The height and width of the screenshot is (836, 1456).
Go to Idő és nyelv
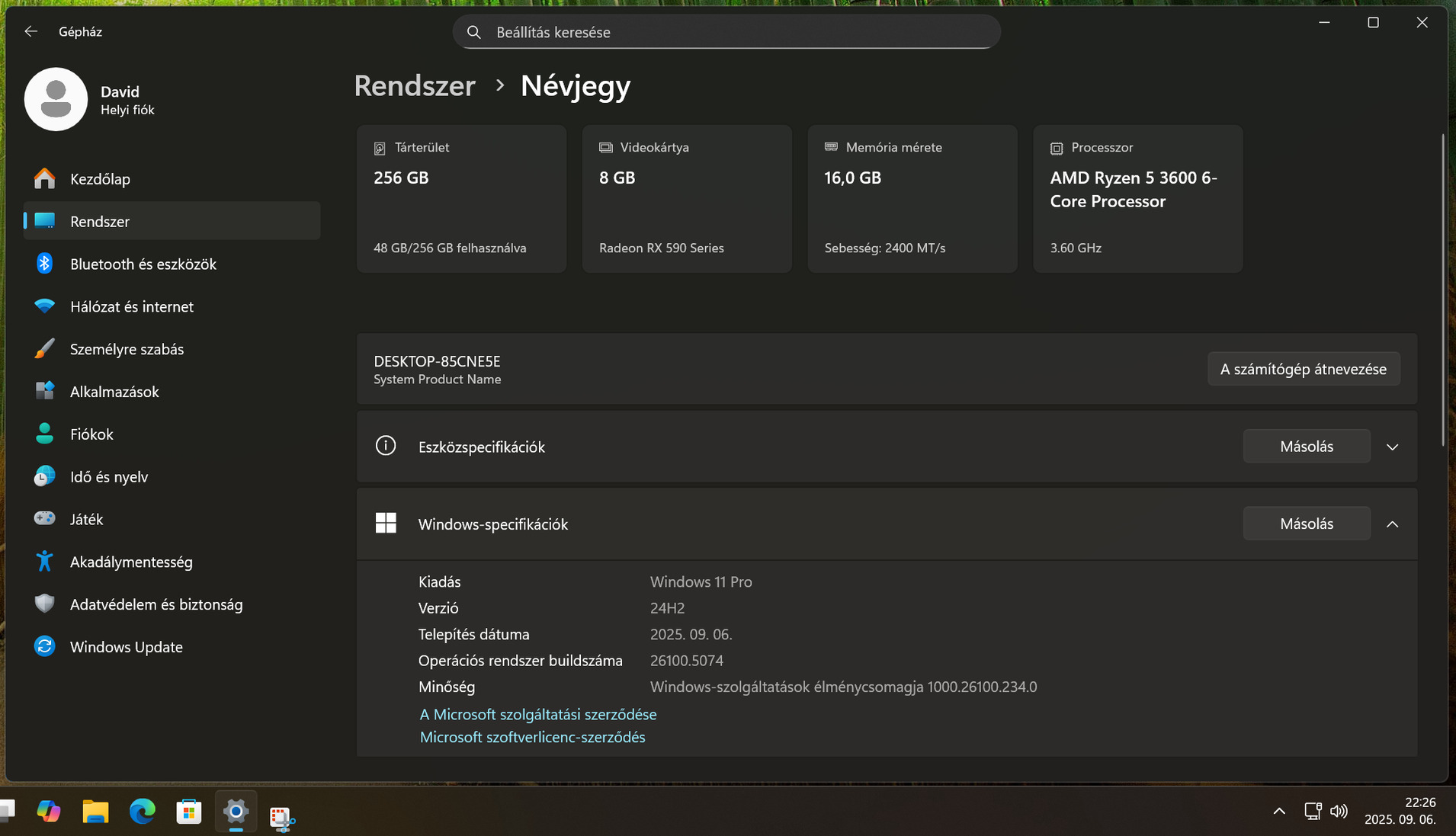point(172,476)
